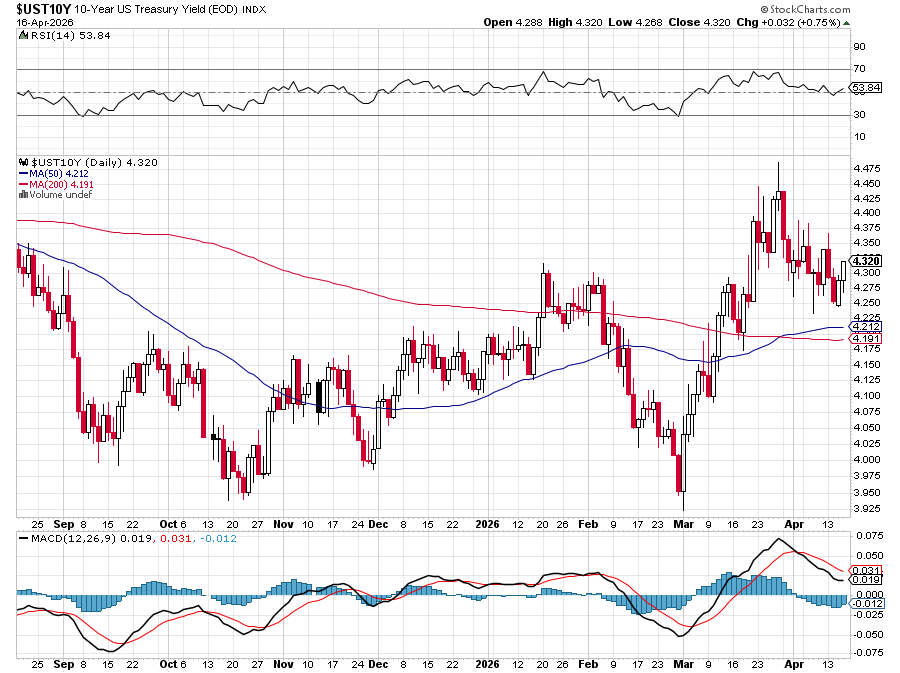Click the 0.031 MACD signal value tag

[x=866, y=569]
